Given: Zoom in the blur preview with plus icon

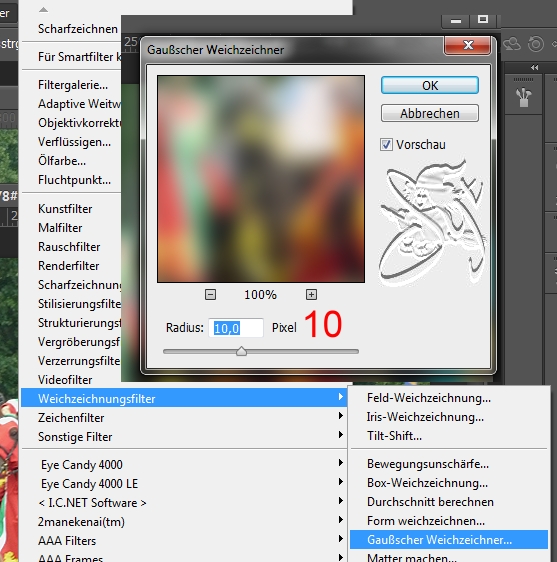Looking at the screenshot, I should 311,295.
